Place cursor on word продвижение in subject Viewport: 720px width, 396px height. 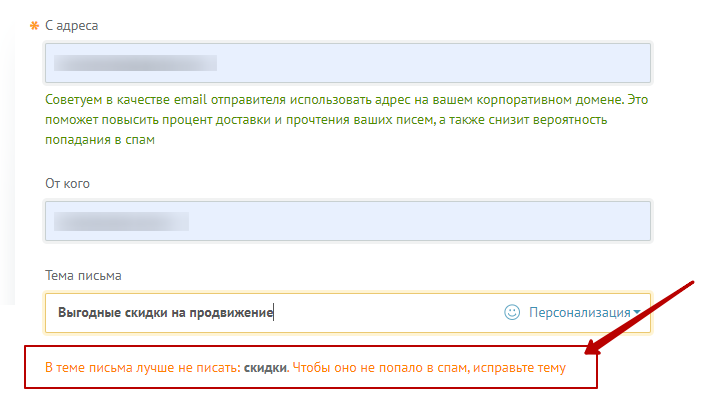pos(231,313)
